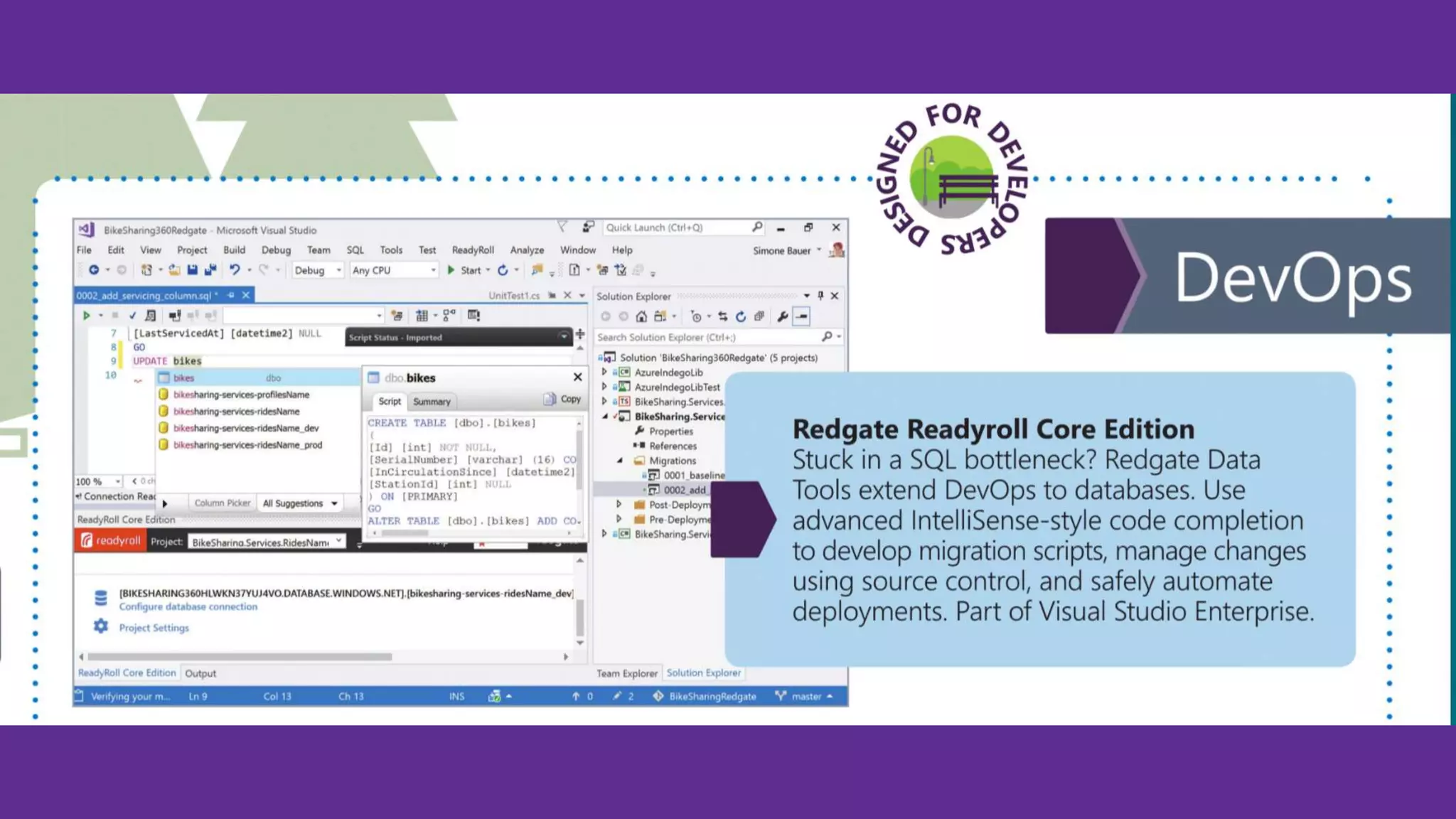Open the Any CPU platform dropdown
The image size is (1456, 819).
pyautogui.click(x=393, y=270)
